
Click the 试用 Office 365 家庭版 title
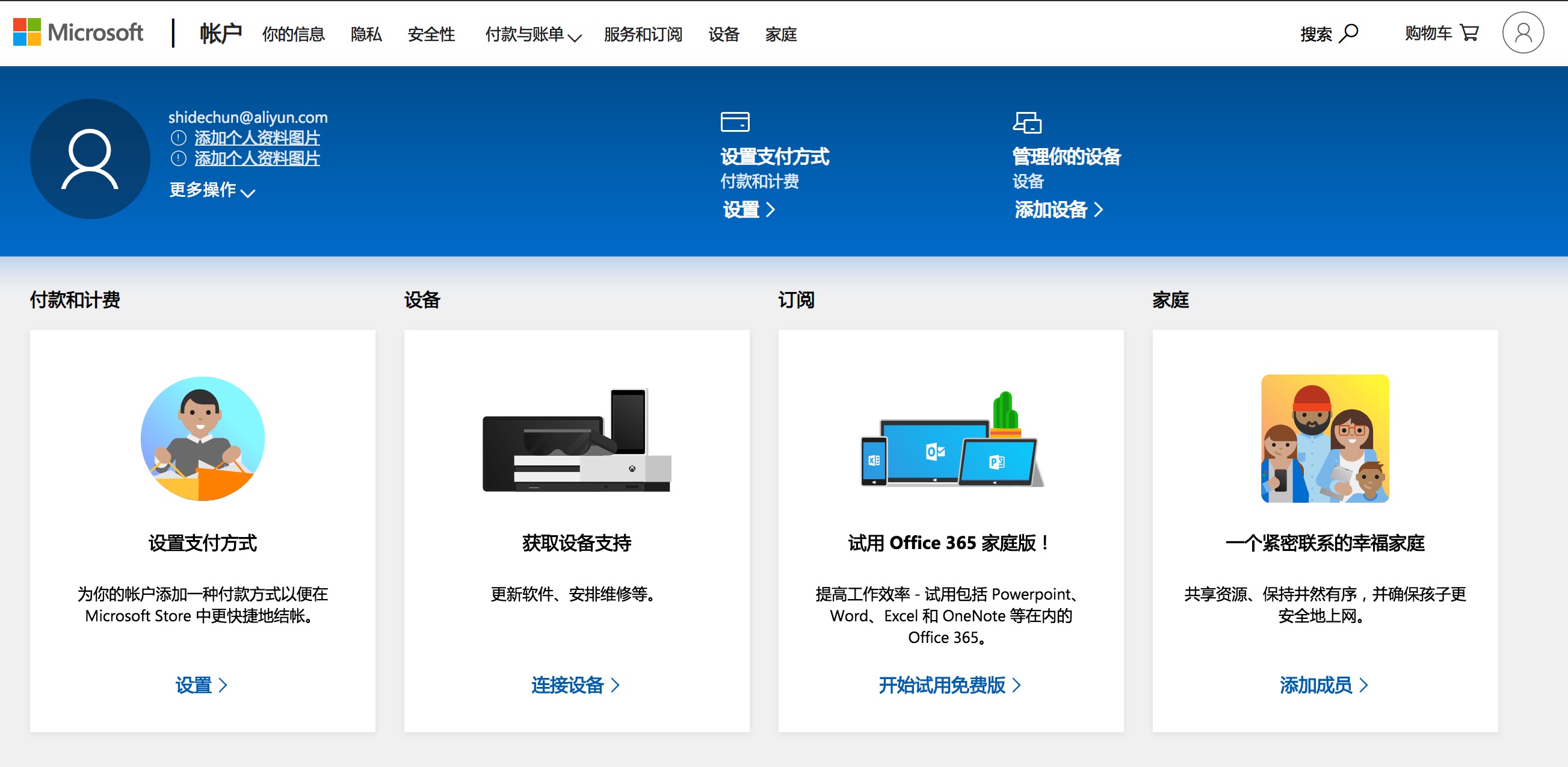(x=949, y=543)
